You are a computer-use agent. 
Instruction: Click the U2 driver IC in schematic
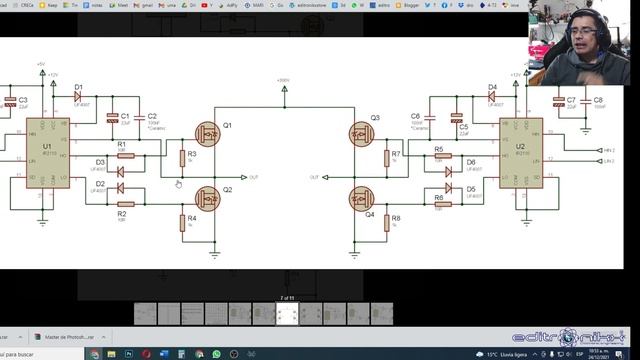coord(521,153)
